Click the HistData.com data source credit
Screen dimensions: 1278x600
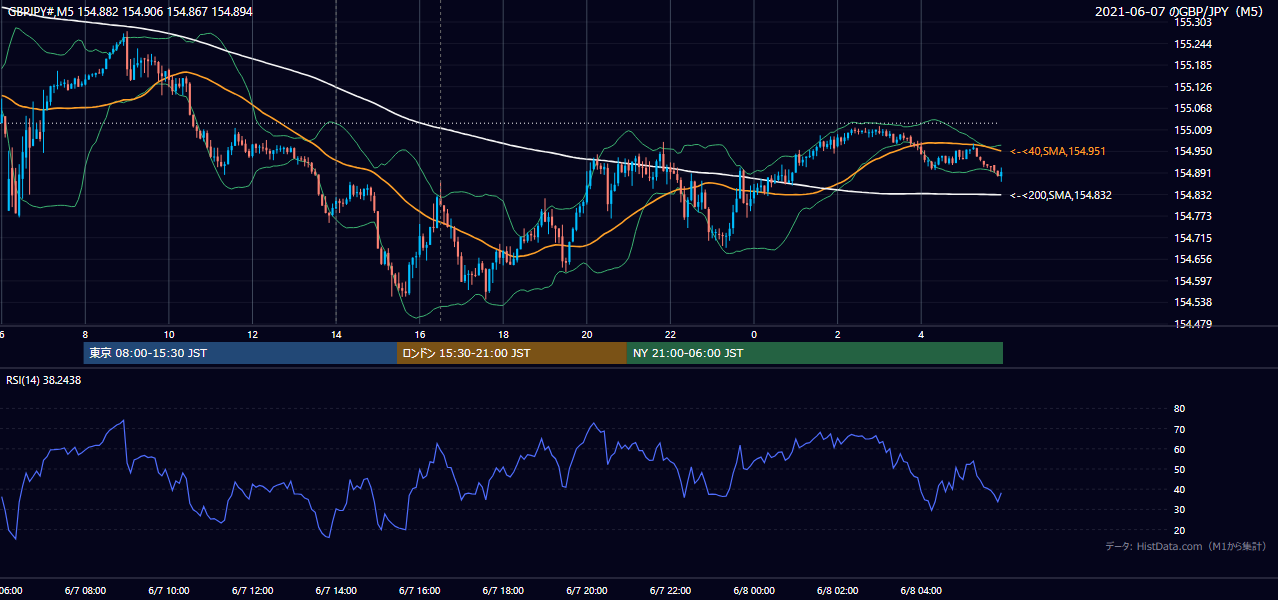tap(1186, 546)
